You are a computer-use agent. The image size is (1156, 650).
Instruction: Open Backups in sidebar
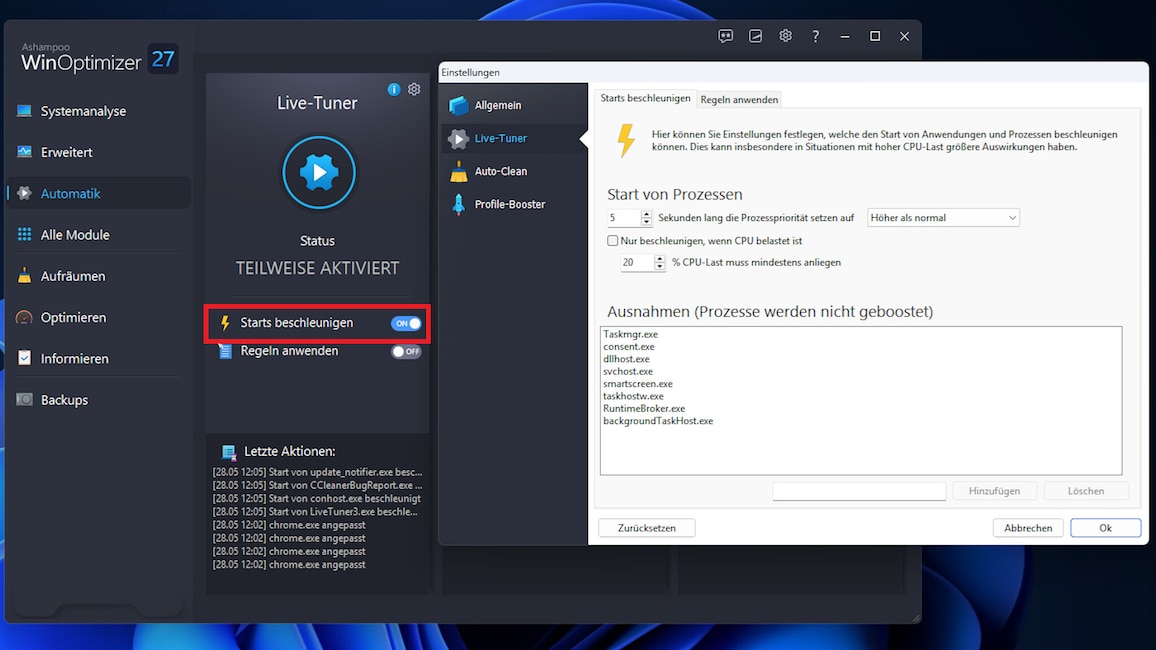(98, 399)
